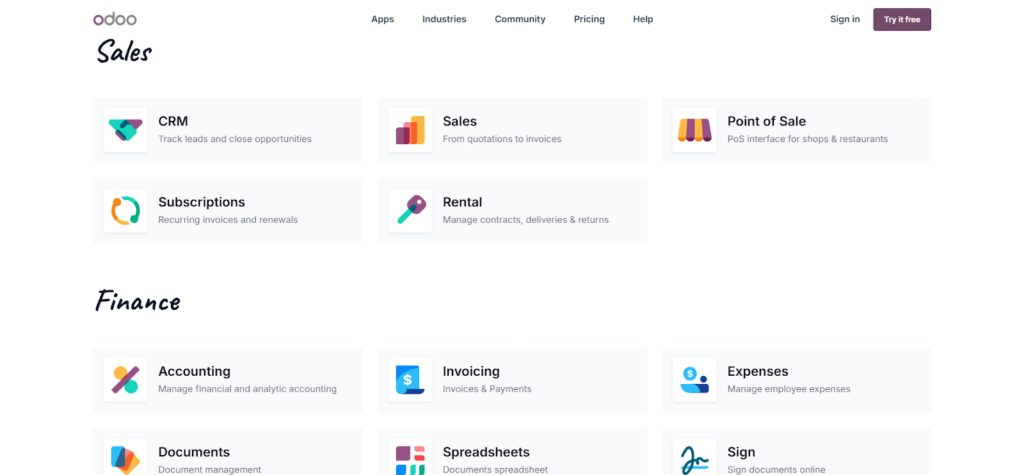Click the Odoo logo
Image resolution: width=1024 pixels, height=475 pixels.
coord(115,19)
